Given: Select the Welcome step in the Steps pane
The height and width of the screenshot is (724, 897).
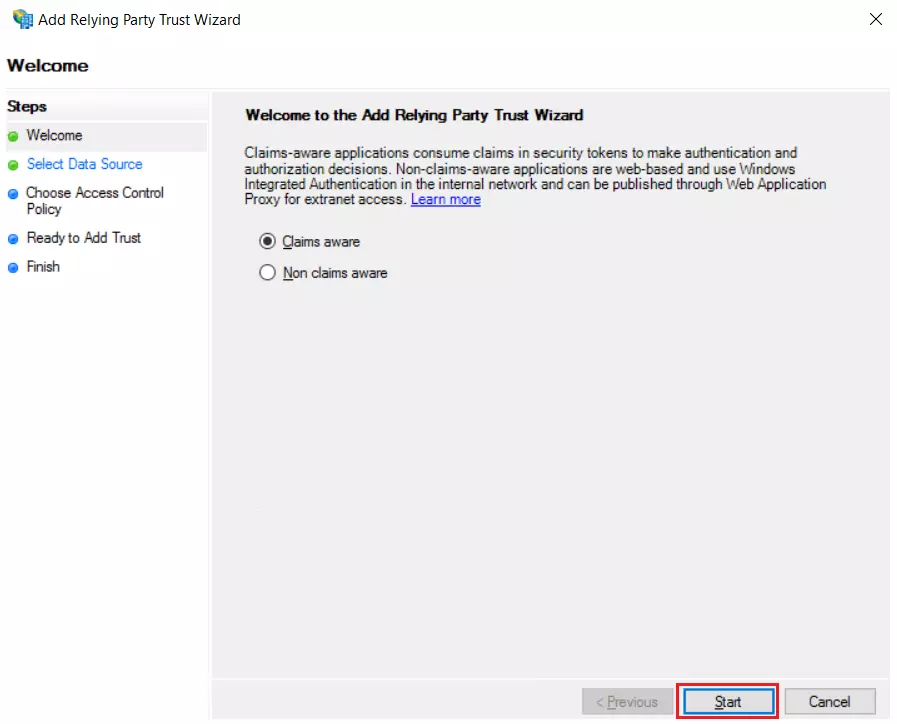Looking at the screenshot, I should [55, 135].
